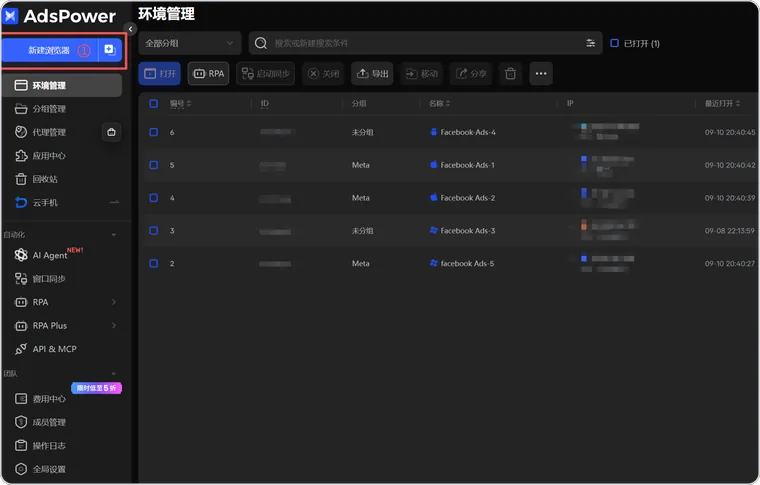The image size is (760, 485).
Task: Toggle the select-all header checkbox
Action: [x=154, y=103]
